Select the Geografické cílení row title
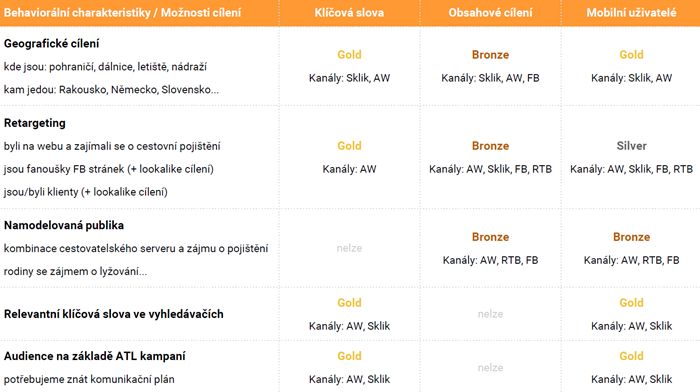Image resolution: width=700 pixels, height=392 pixels. [x=51, y=44]
